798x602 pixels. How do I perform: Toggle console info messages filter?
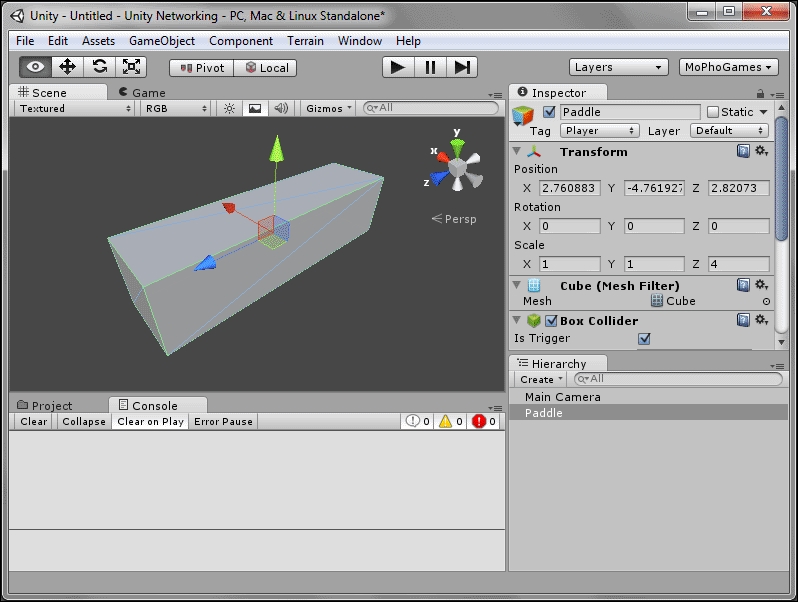(417, 421)
